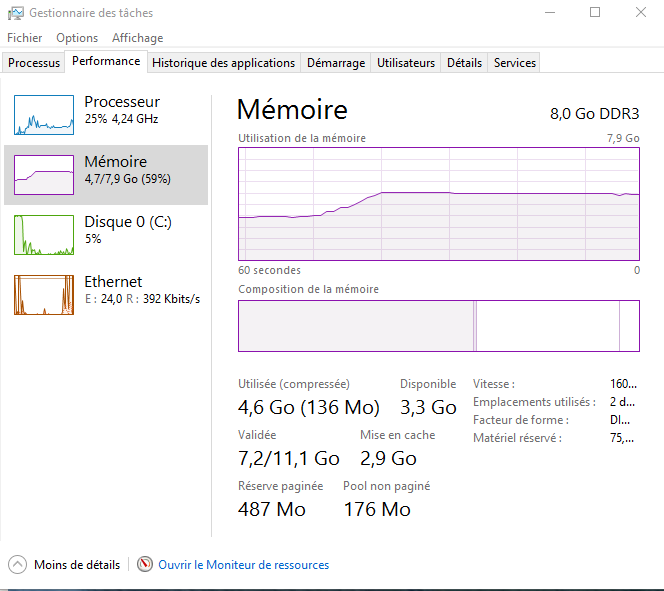This screenshot has width=664, height=591.
Task: Open the Utilisateurs tab
Action: pos(406,62)
